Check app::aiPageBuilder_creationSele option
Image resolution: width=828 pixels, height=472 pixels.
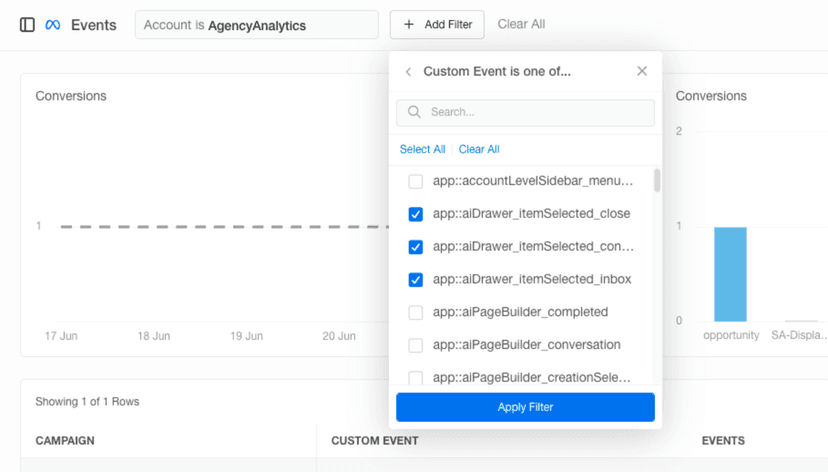click(416, 377)
